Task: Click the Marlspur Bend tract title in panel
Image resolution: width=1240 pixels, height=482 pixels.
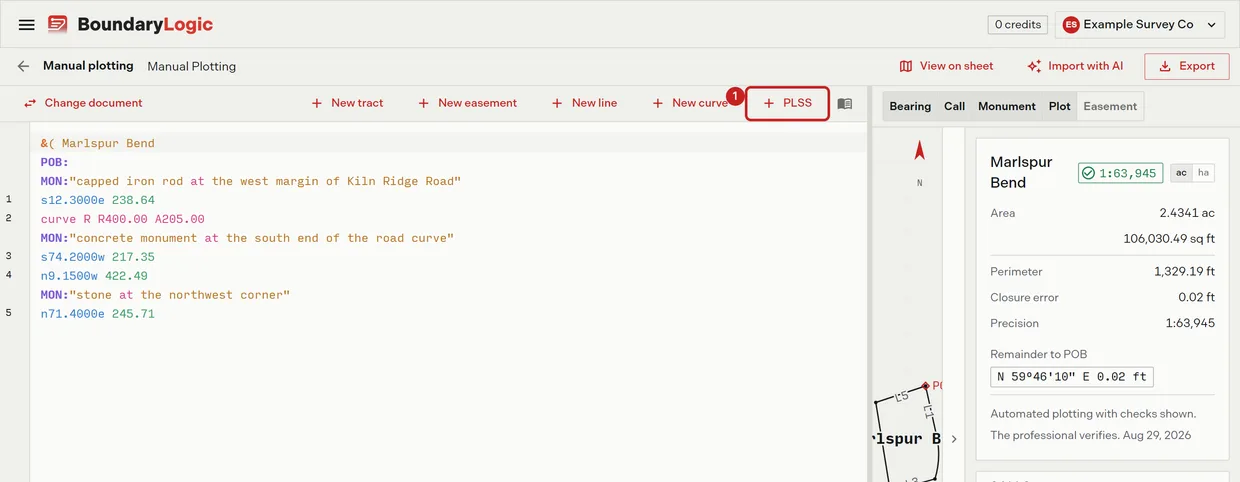Action: [1022, 172]
